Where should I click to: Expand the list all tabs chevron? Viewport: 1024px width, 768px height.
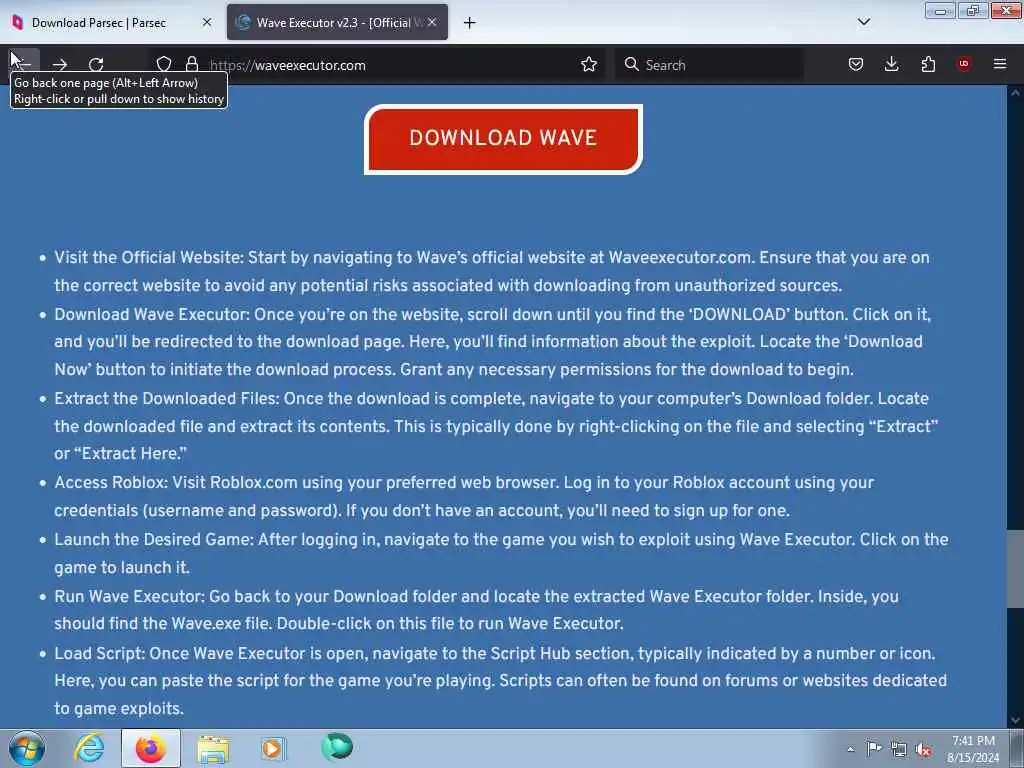(863, 22)
